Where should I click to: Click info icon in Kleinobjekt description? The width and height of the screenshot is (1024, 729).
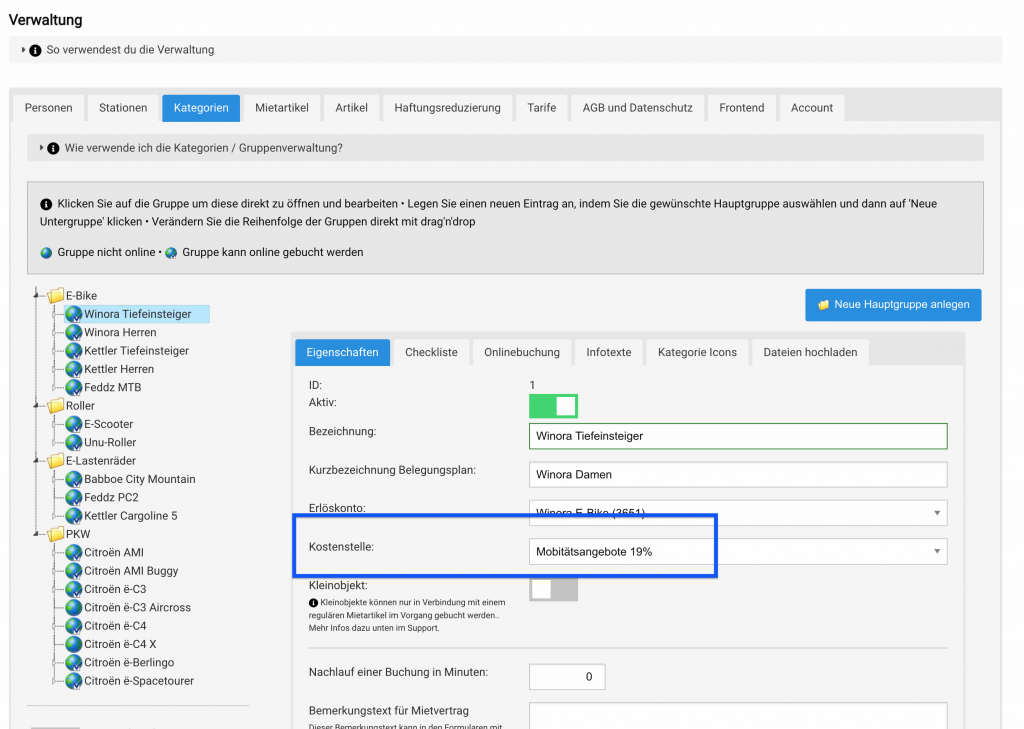pyautogui.click(x=313, y=603)
